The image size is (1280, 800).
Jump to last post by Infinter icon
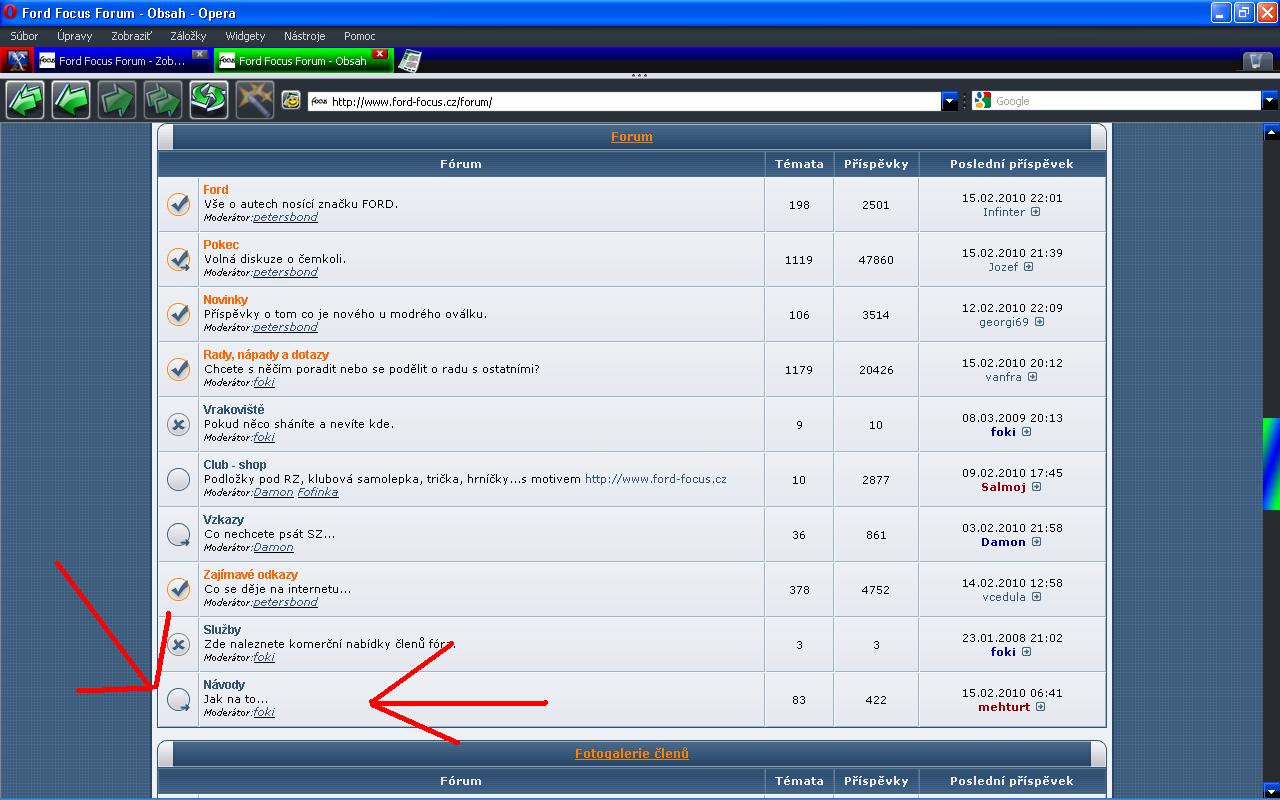point(1035,212)
